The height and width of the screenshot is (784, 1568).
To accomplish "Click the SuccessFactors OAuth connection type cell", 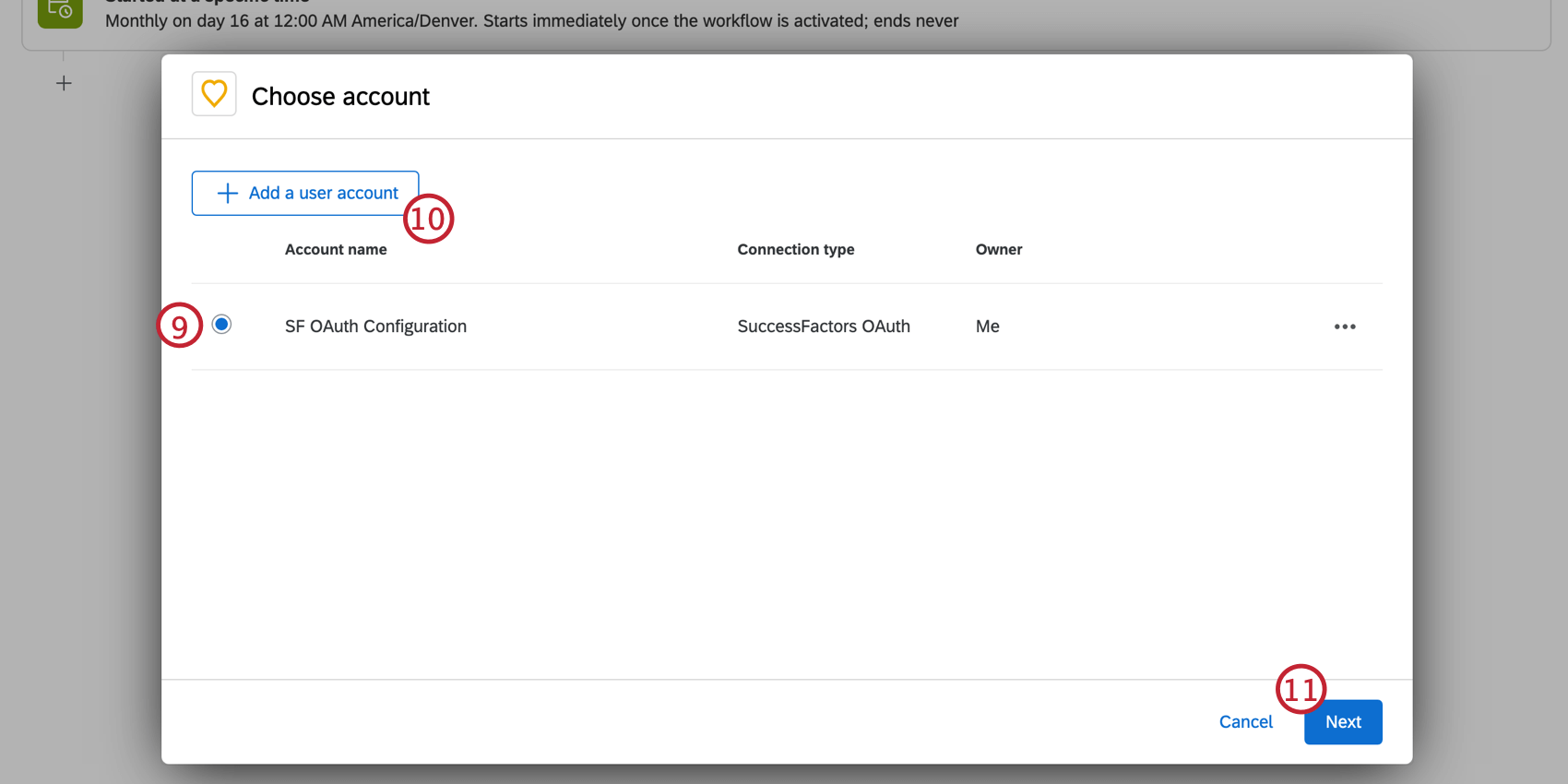I will tap(824, 327).
